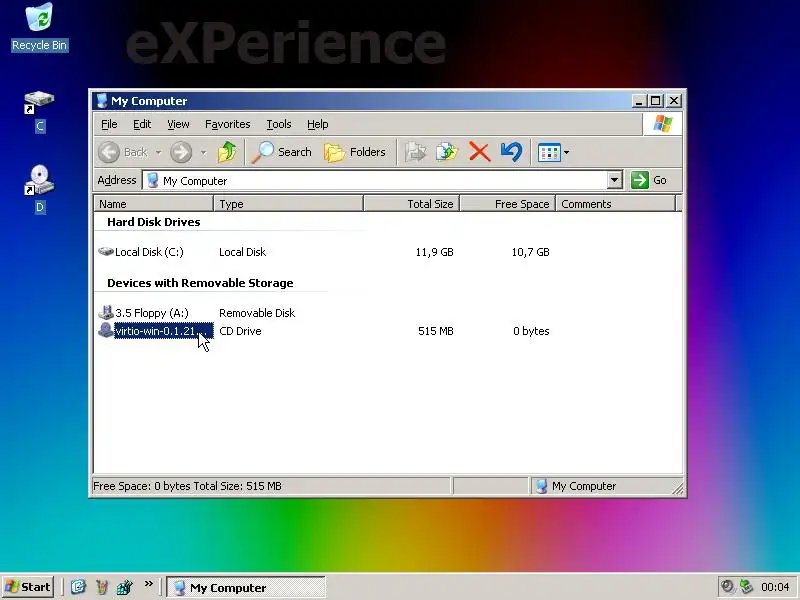Screen dimensions: 800x600
Task: Go up one folder level
Action: click(227, 152)
